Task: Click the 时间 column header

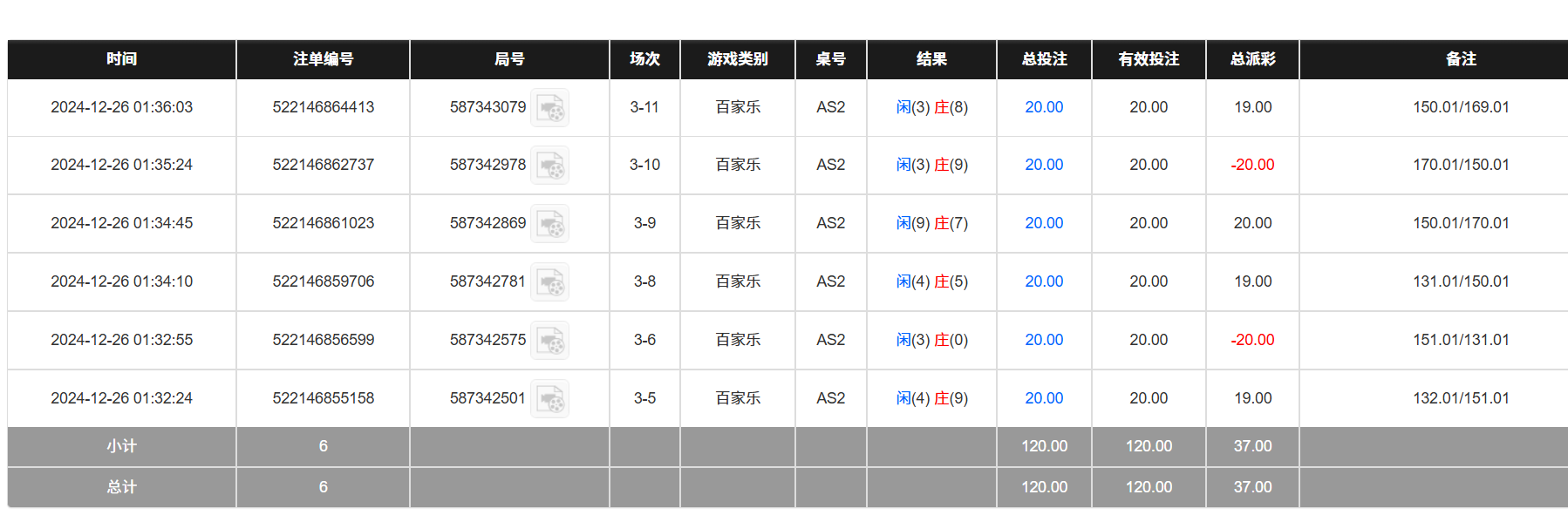Action: pos(121,59)
